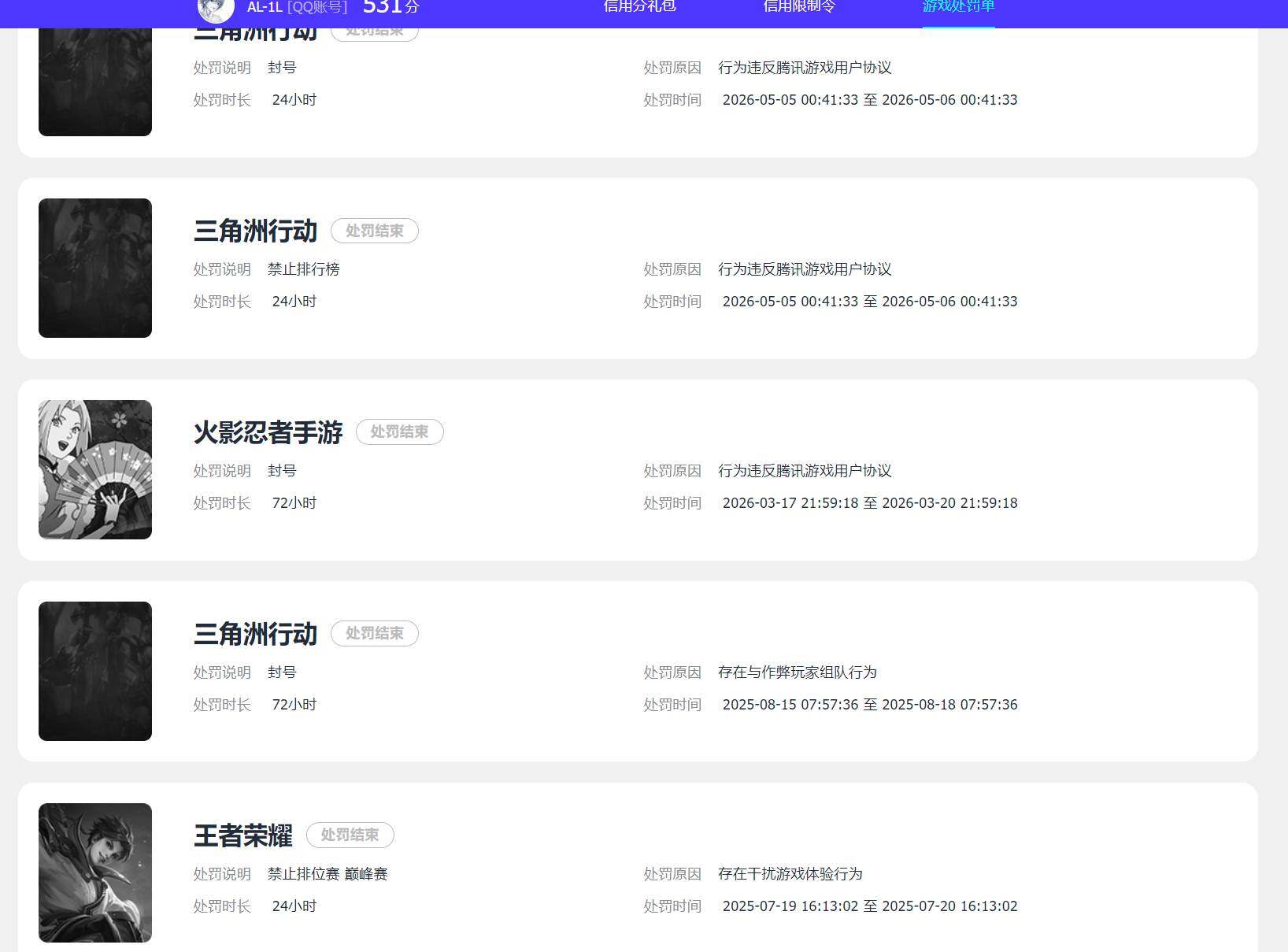The width and height of the screenshot is (1288, 952).
Task: Click the 2025-08-15 07:57:36 penalty time range
Action: coord(870,705)
